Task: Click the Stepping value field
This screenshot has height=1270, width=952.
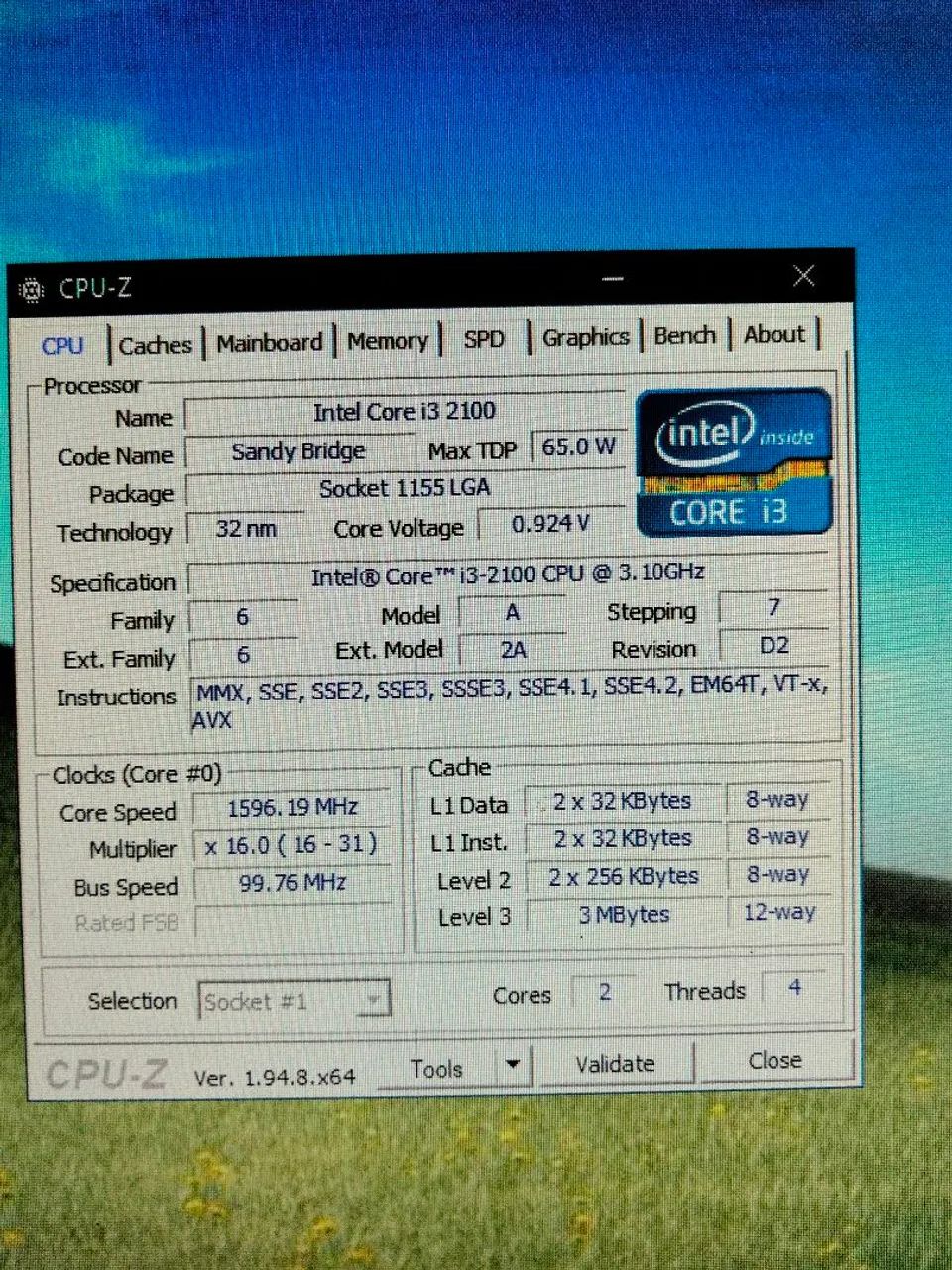Action: (773, 607)
